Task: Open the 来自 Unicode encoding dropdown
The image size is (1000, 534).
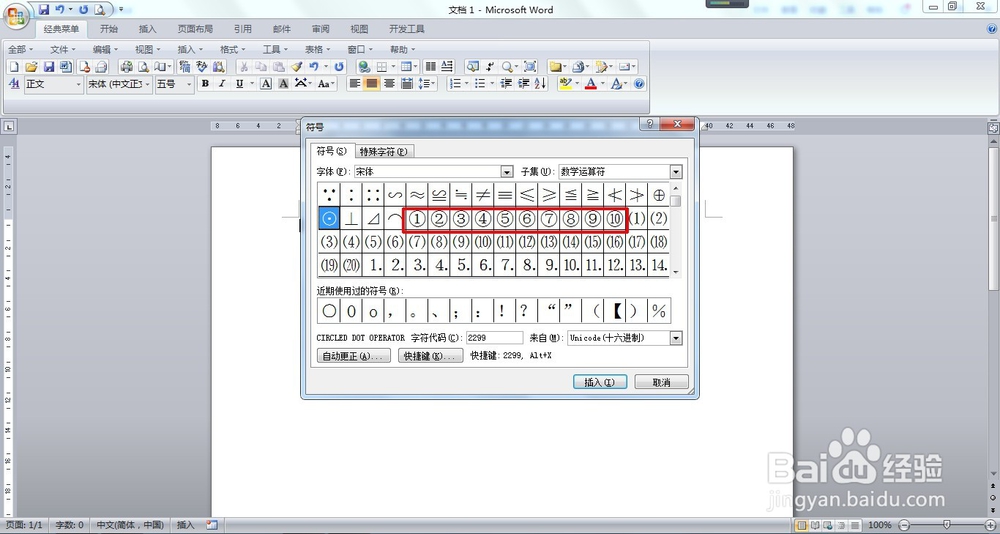Action: (x=676, y=337)
